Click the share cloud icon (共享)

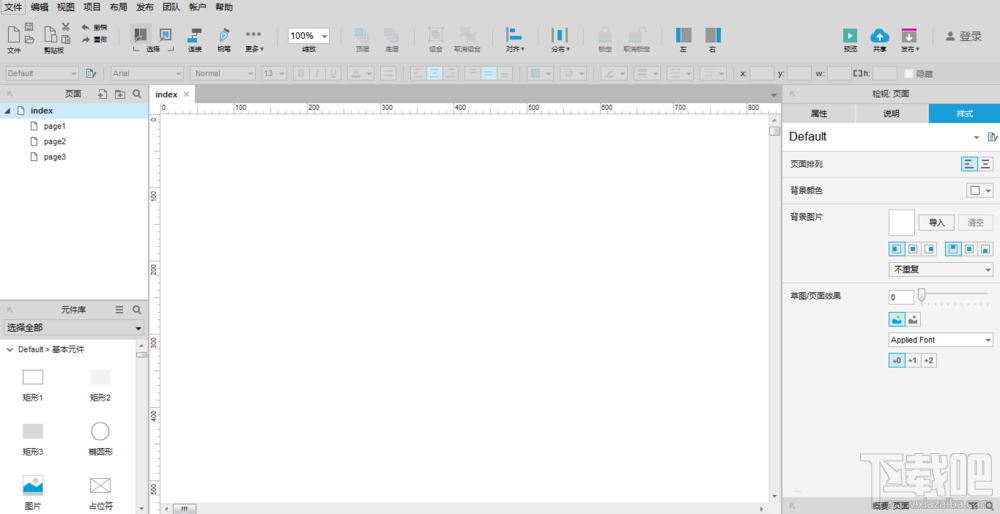pos(879,36)
